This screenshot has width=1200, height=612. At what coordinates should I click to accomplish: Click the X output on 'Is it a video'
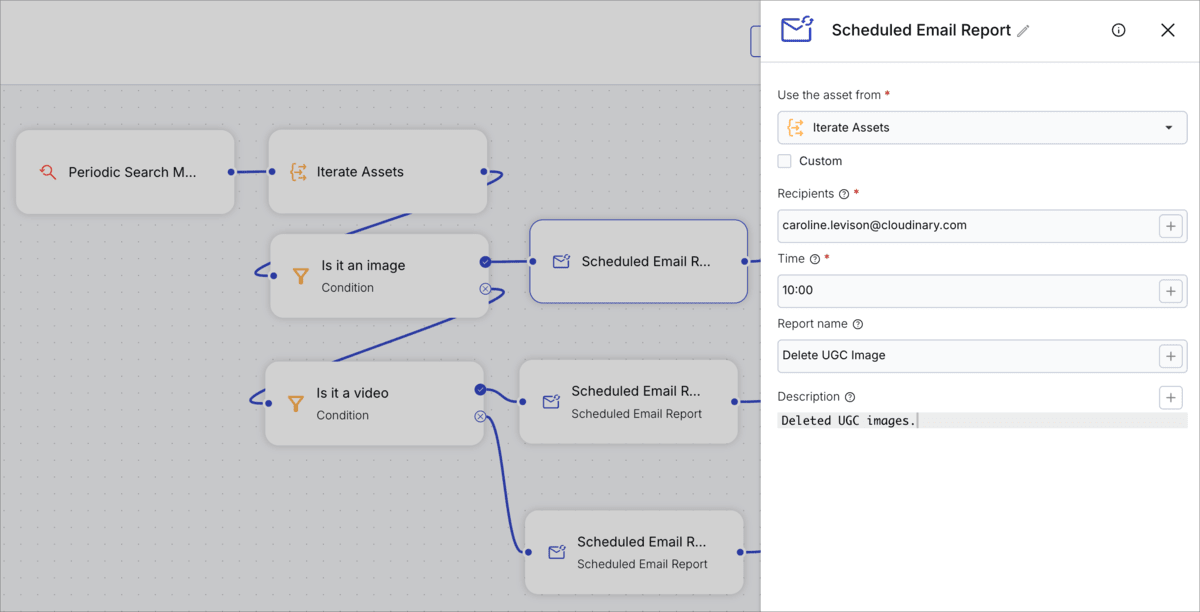click(480, 416)
